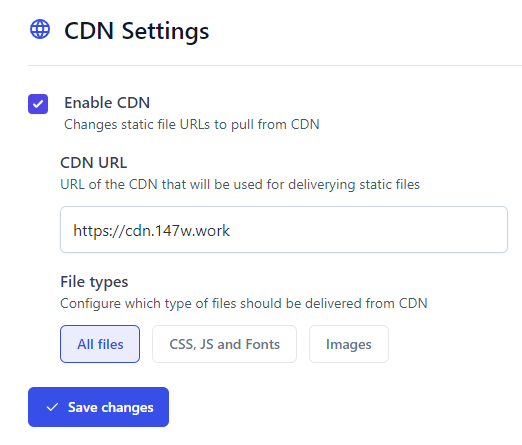522x445 pixels.
Task: Click the divider line under the heading
Action: pyautogui.click(x=275, y=65)
